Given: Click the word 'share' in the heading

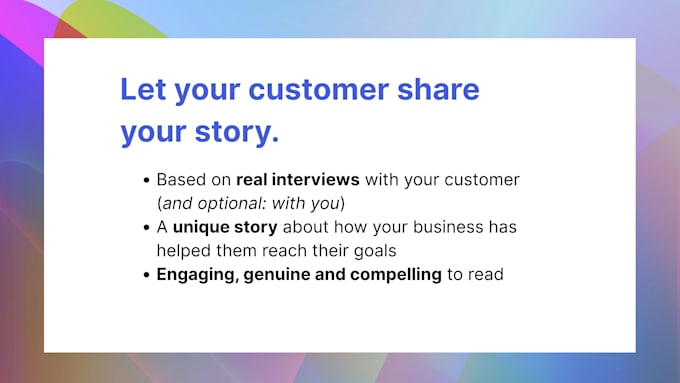Looking at the screenshot, I should click(438, 89).
